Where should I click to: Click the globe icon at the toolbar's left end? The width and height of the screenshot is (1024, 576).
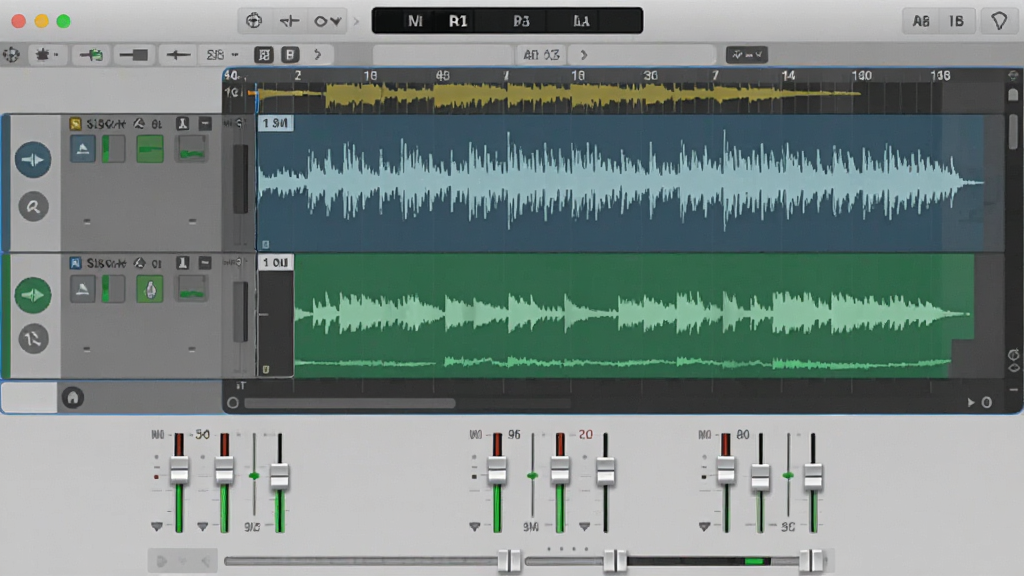pyautogui.click(x=11, y=55)
